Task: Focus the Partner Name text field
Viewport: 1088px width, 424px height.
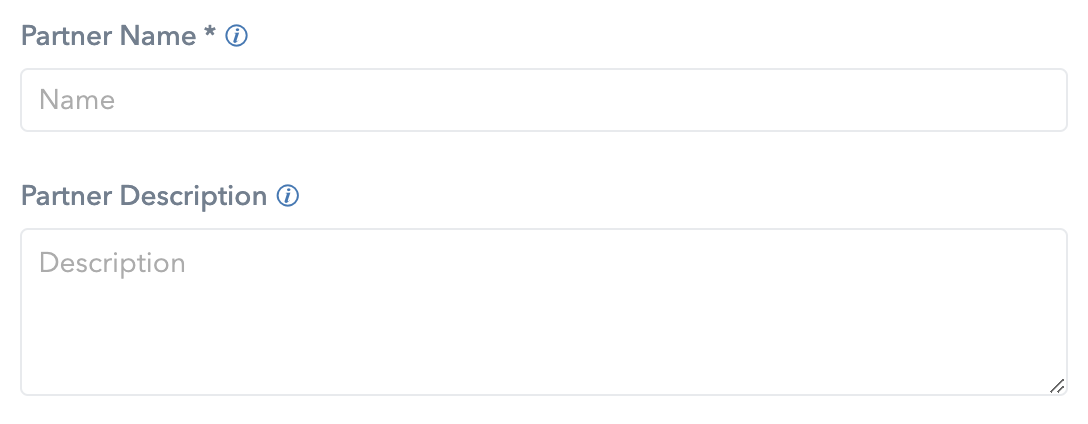Action: click(x=544, y=100)
